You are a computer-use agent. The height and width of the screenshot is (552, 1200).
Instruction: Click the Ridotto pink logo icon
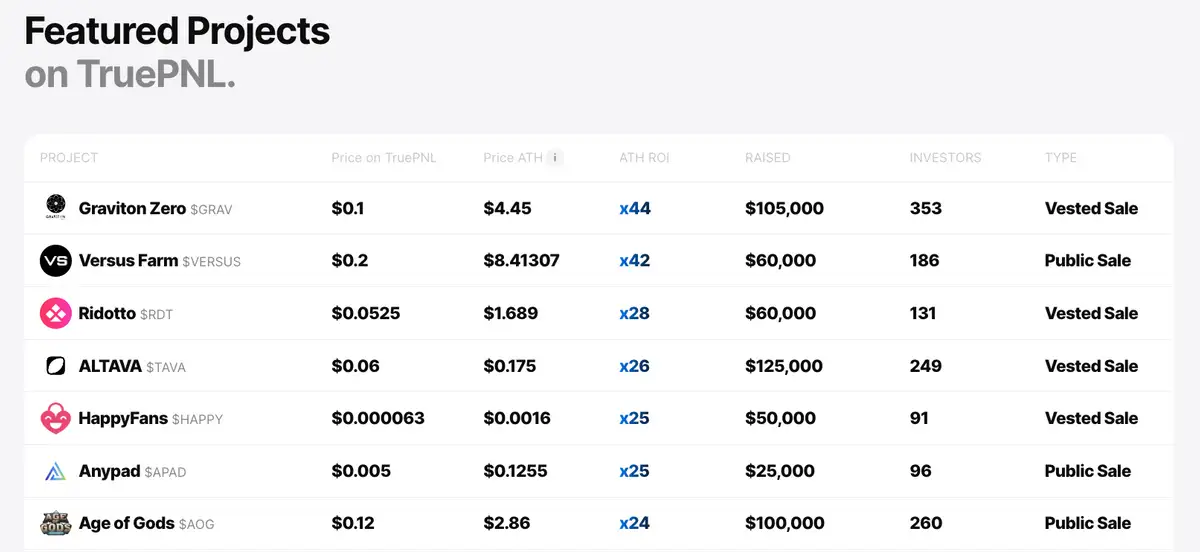pyautogui.click(x=55, y=314)
